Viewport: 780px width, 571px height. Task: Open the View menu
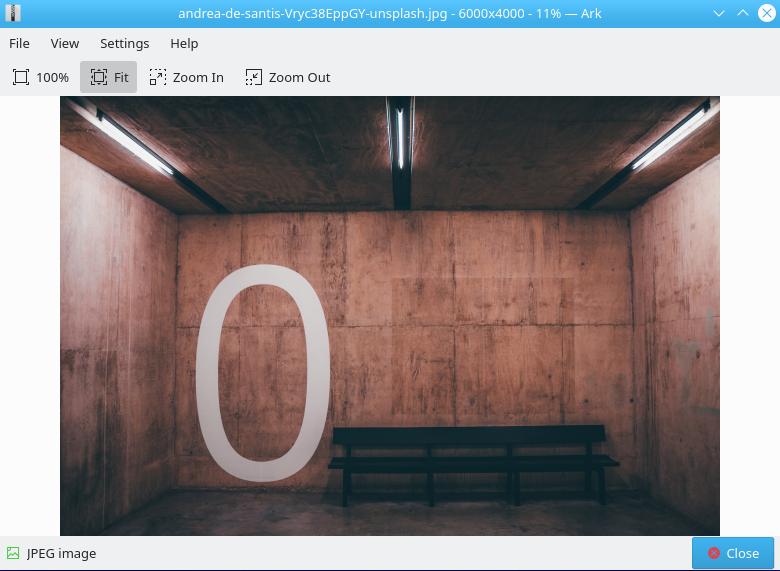65,43
